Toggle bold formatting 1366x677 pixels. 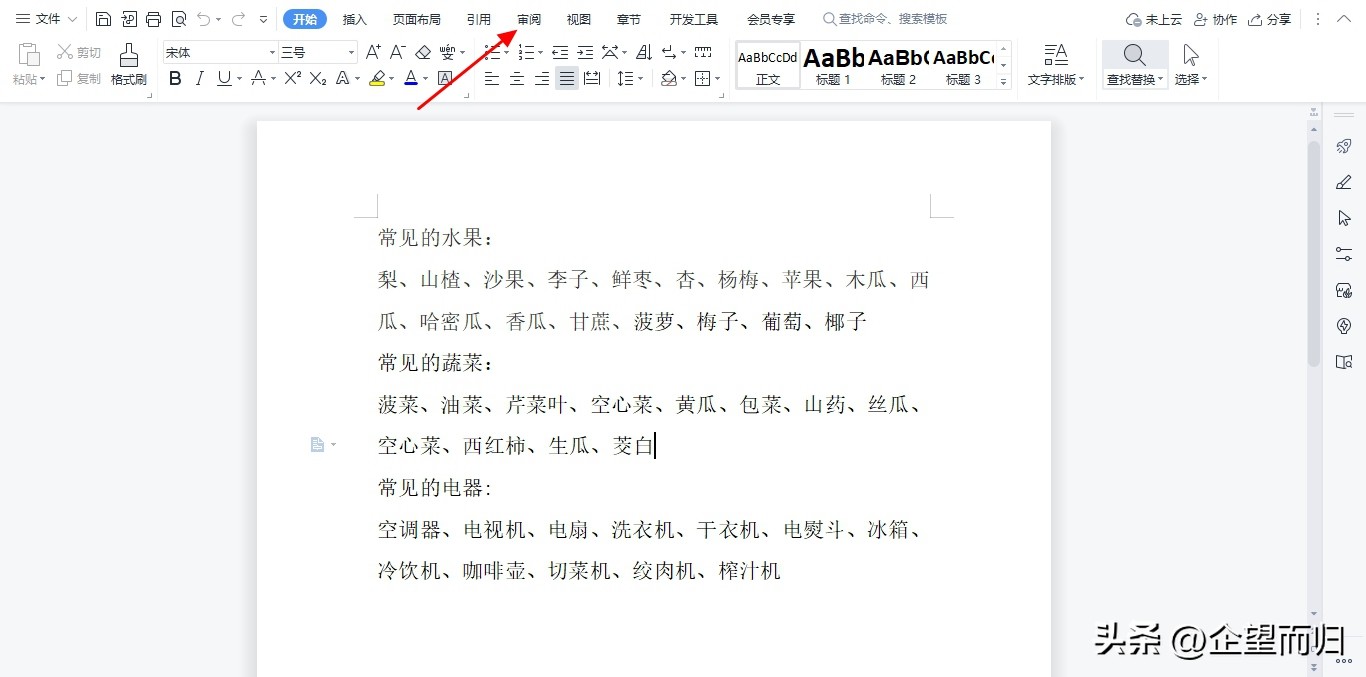175,78
